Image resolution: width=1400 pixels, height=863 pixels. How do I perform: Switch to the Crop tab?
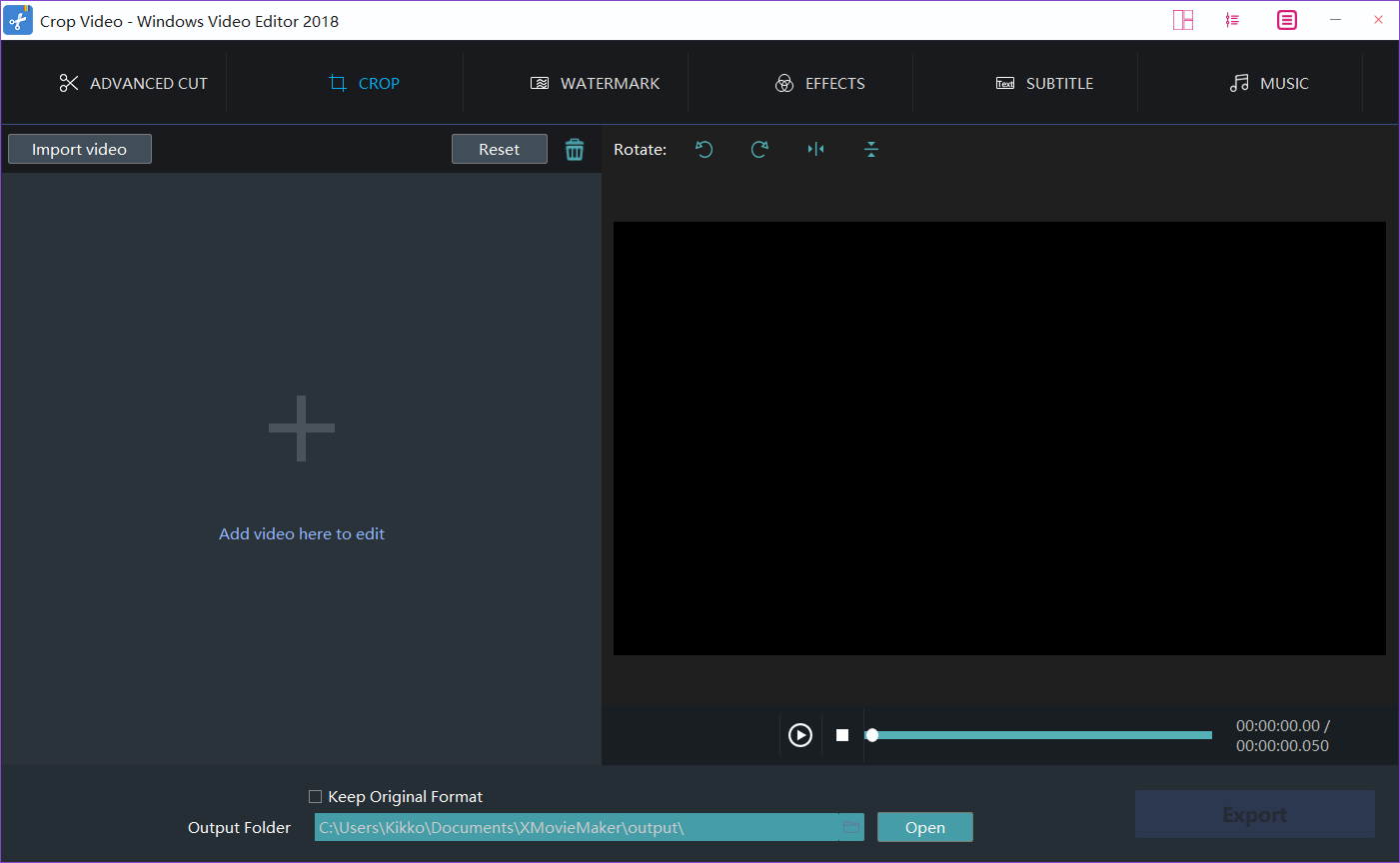click(364, 83)
